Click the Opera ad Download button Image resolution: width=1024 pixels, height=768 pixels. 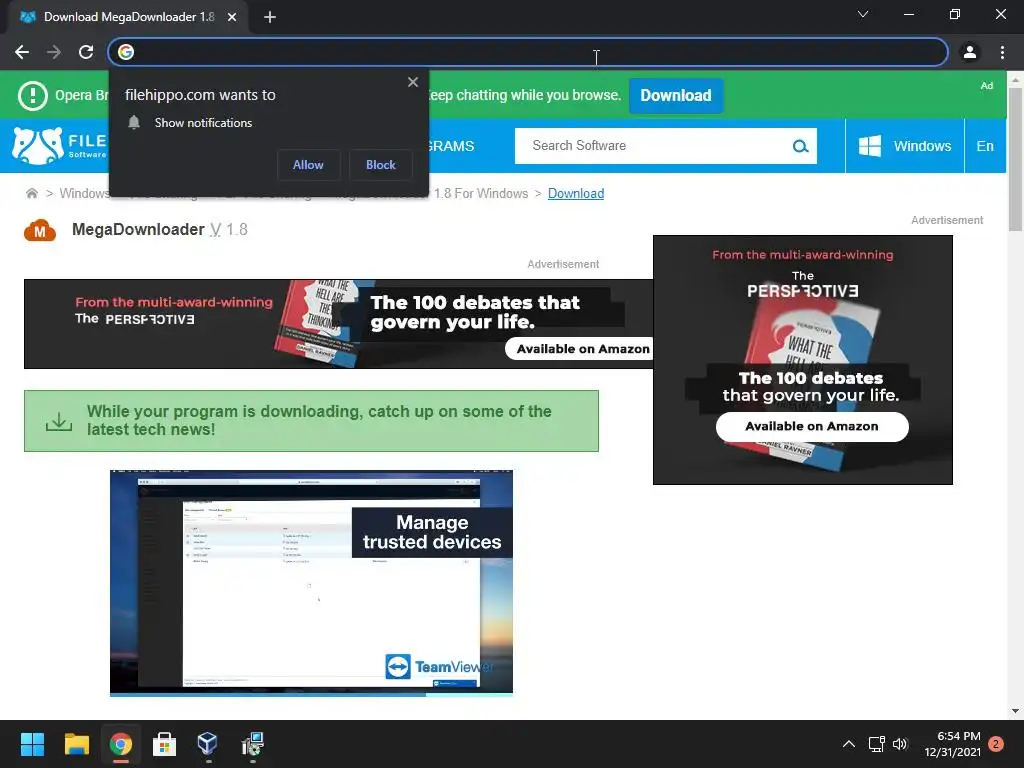click(x=676, y=95)
